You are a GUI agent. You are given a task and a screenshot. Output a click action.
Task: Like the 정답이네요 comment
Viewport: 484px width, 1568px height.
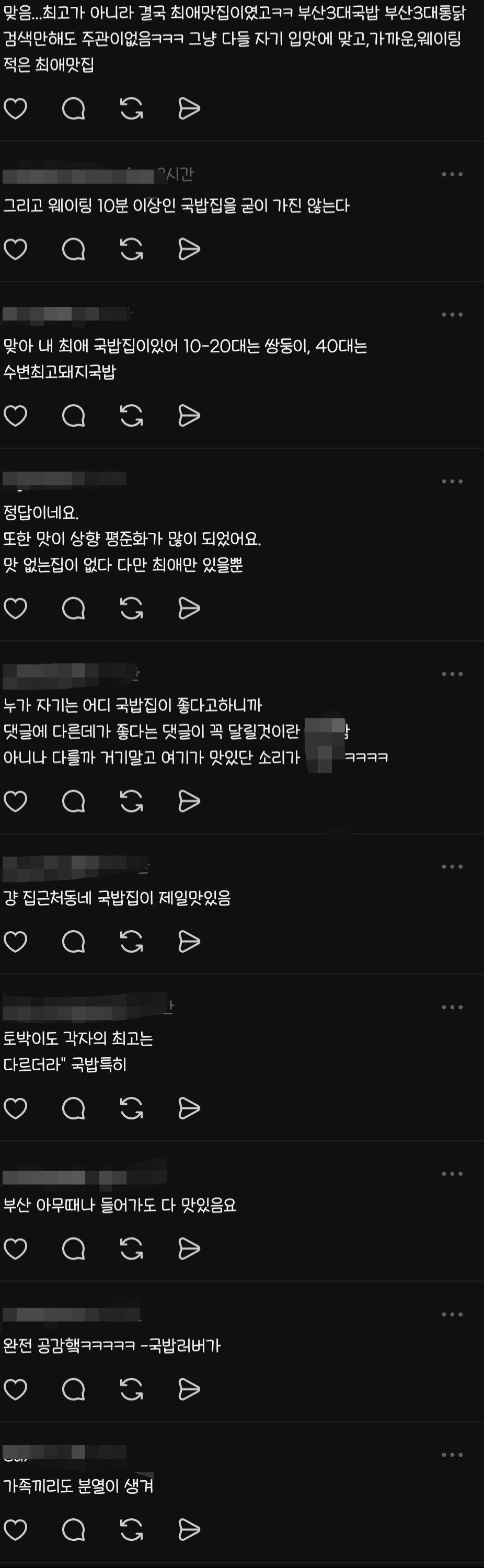(15, 608)
